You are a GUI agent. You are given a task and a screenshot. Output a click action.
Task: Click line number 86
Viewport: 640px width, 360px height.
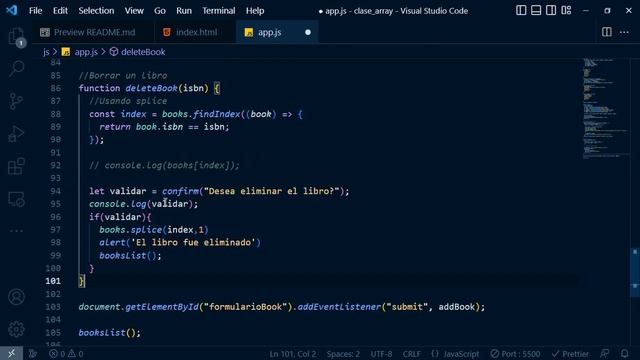click(x=56, y=88)
